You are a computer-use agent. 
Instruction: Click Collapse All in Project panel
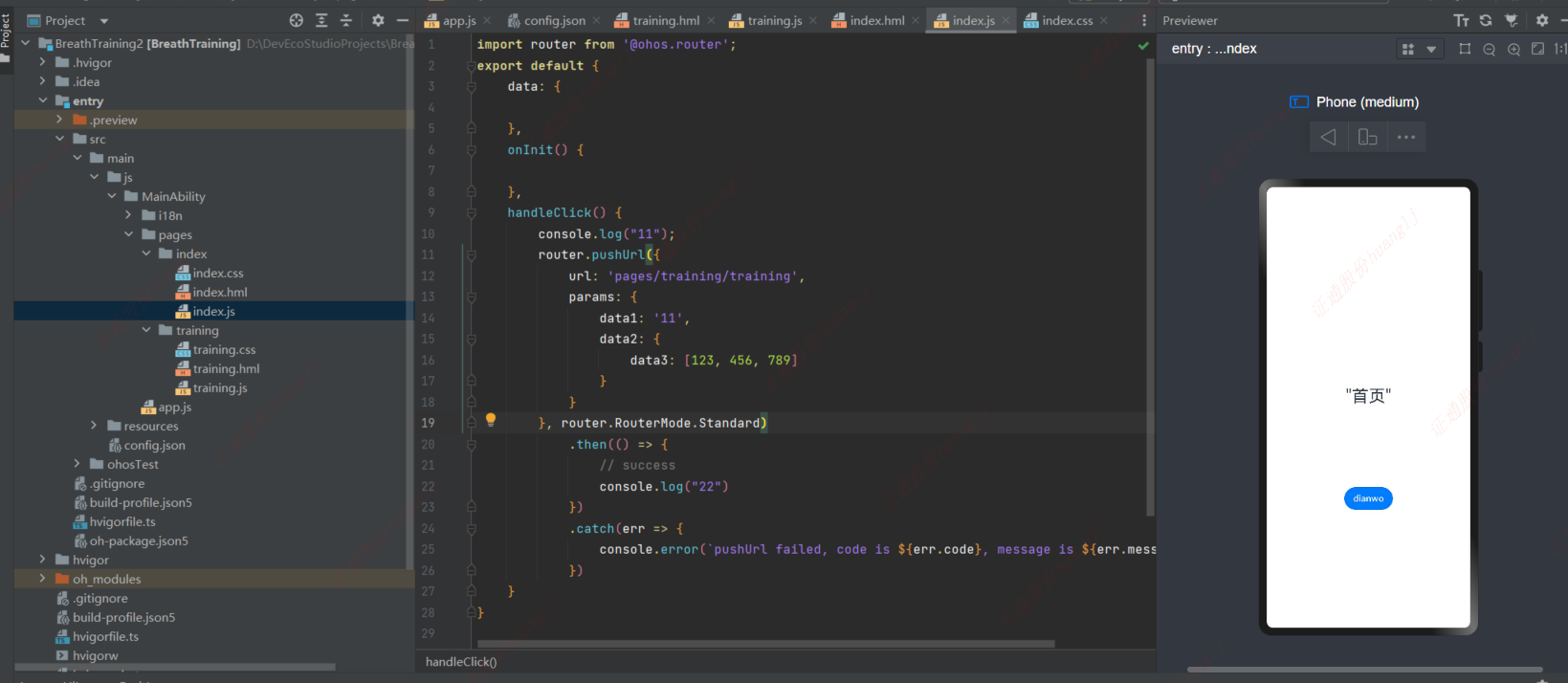click(x=346, y=20)
